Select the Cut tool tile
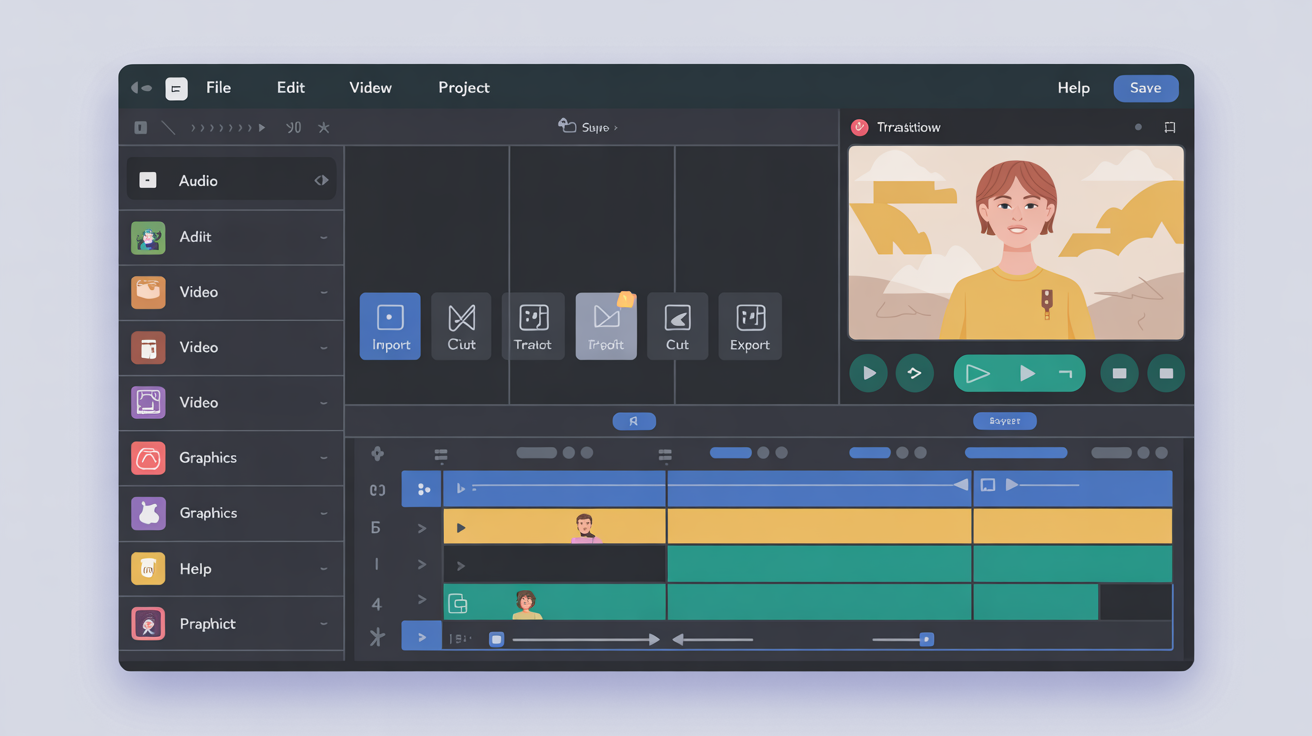Image resolution: width=1312 pixels, height=736 pixels. (x=677, y=326)
